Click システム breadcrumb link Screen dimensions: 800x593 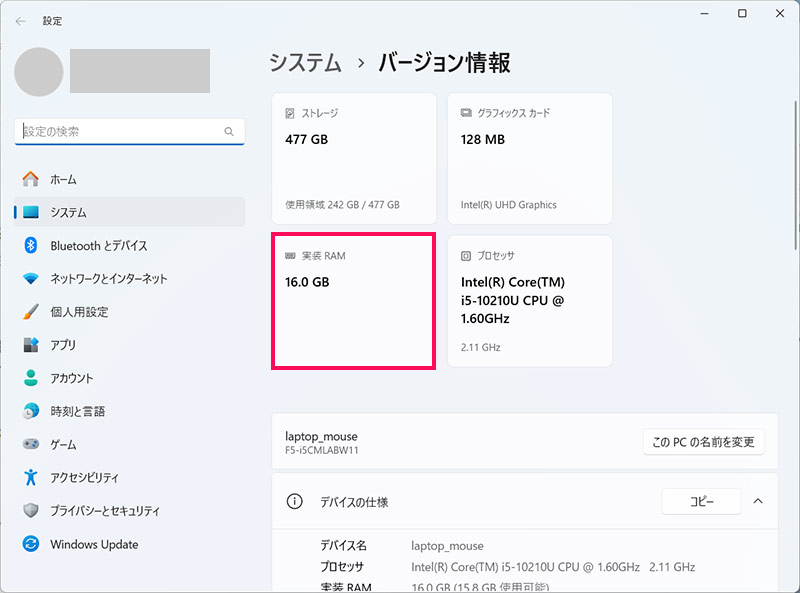coord(305,63)
